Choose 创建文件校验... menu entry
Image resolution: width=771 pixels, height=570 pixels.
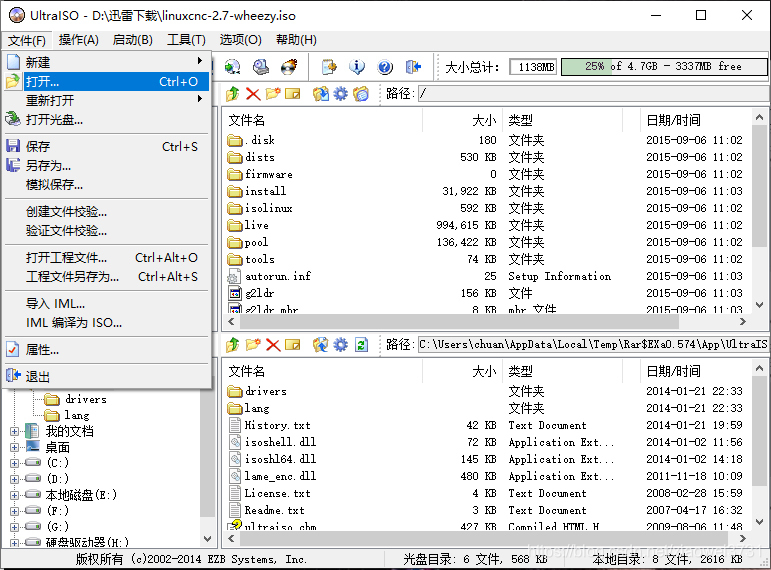point(107,211)
